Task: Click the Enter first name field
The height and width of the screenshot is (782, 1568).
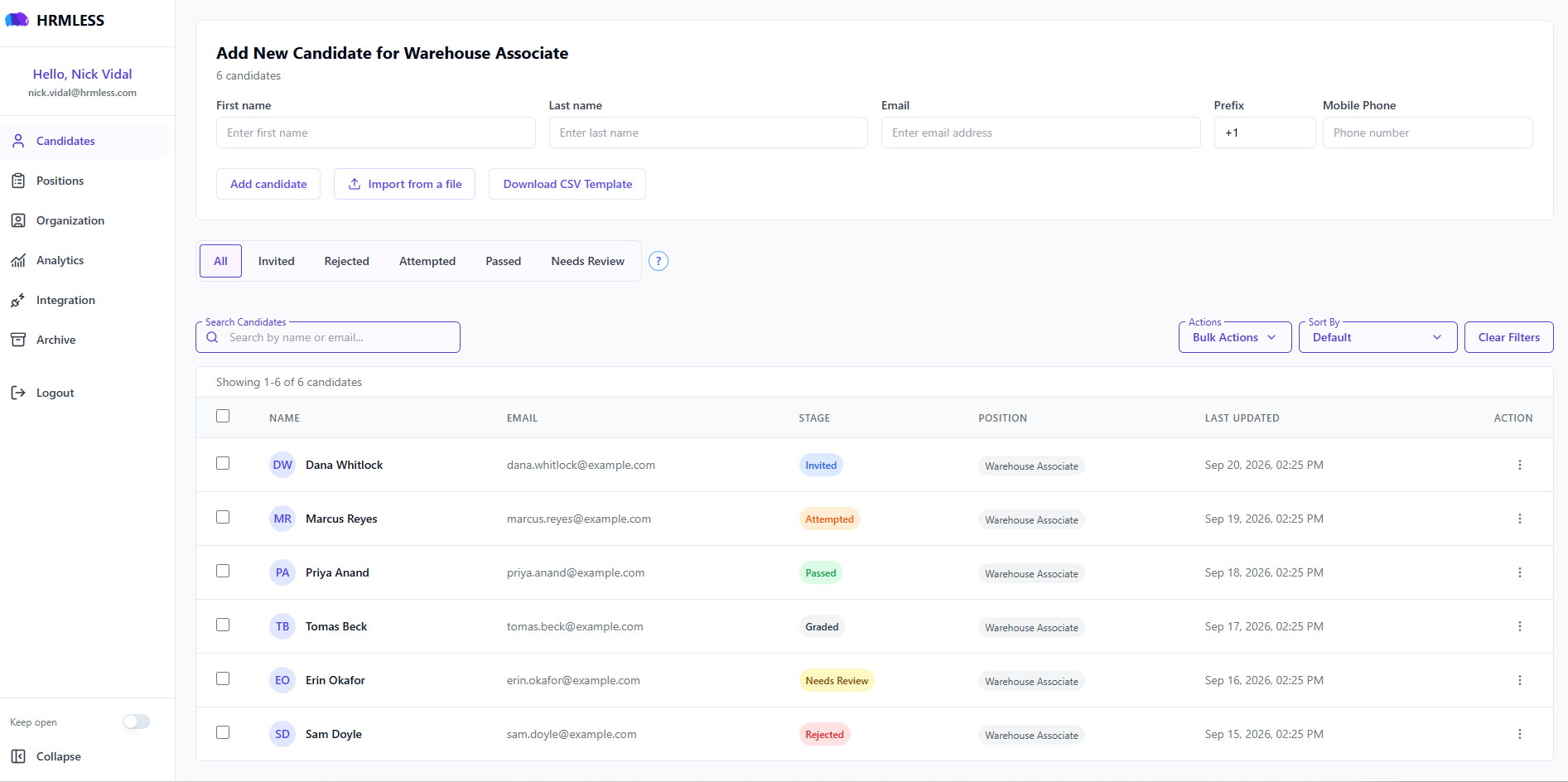Action: pos(376,133)
